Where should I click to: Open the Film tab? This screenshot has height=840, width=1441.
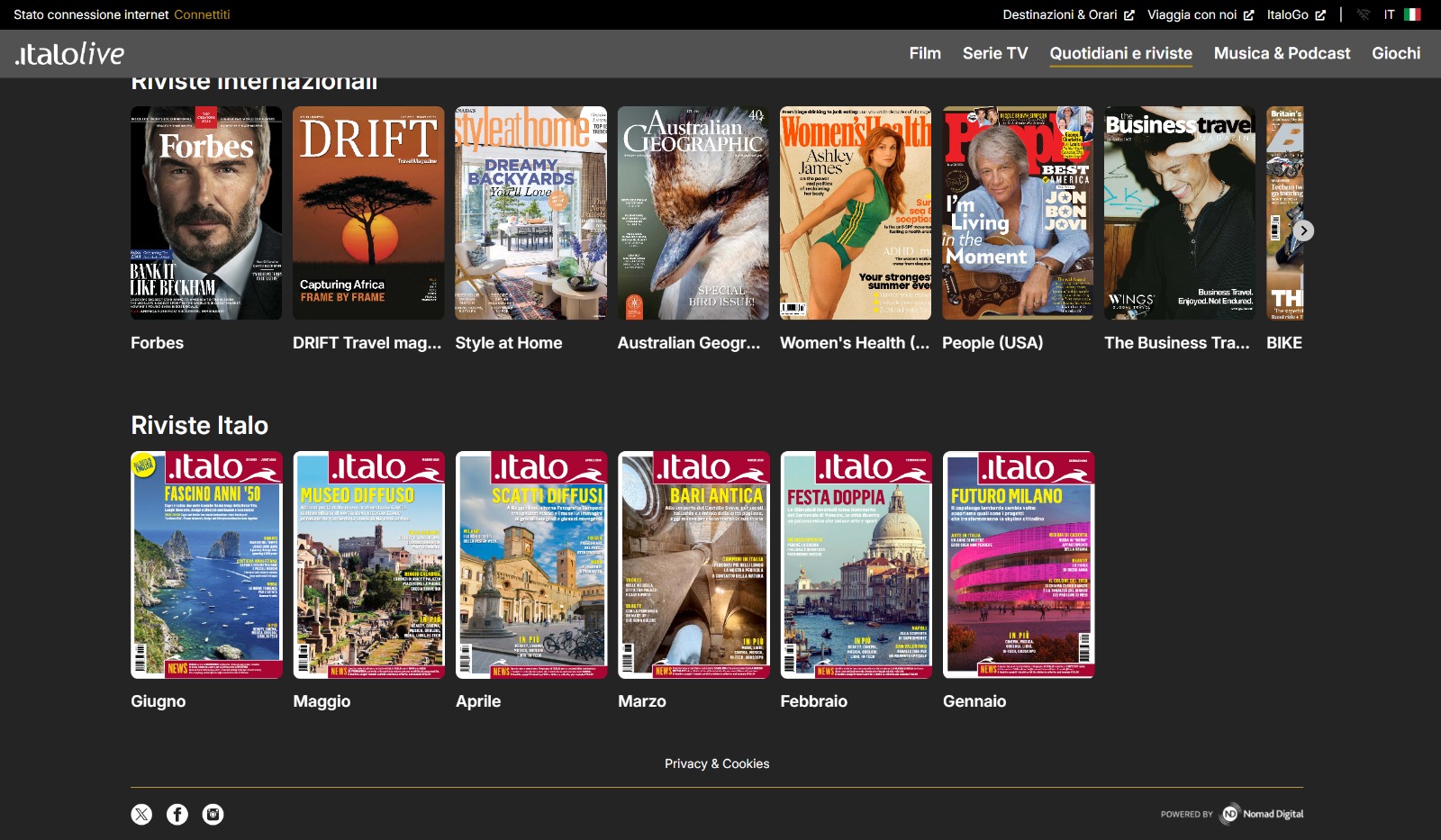point(925,53)
